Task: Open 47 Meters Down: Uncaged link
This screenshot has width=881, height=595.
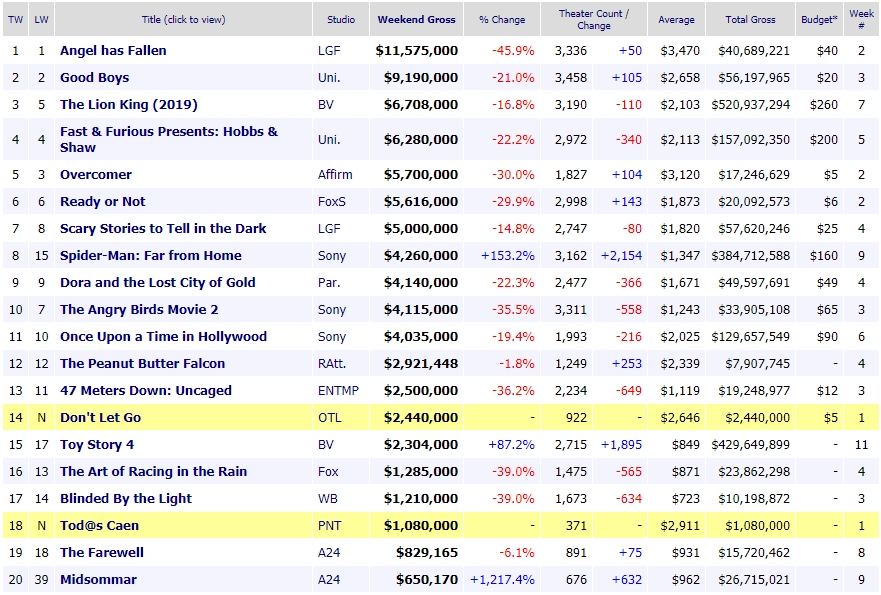Action: tap(146, 390)
